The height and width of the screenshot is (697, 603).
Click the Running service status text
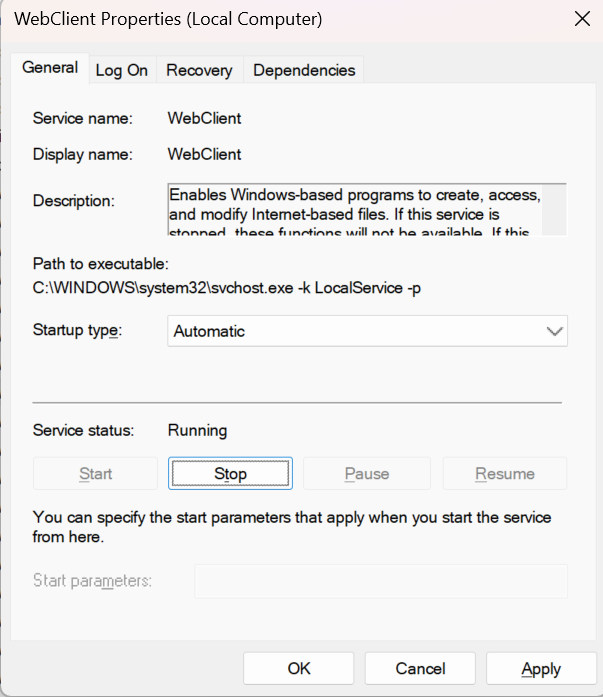pos(197,430)
